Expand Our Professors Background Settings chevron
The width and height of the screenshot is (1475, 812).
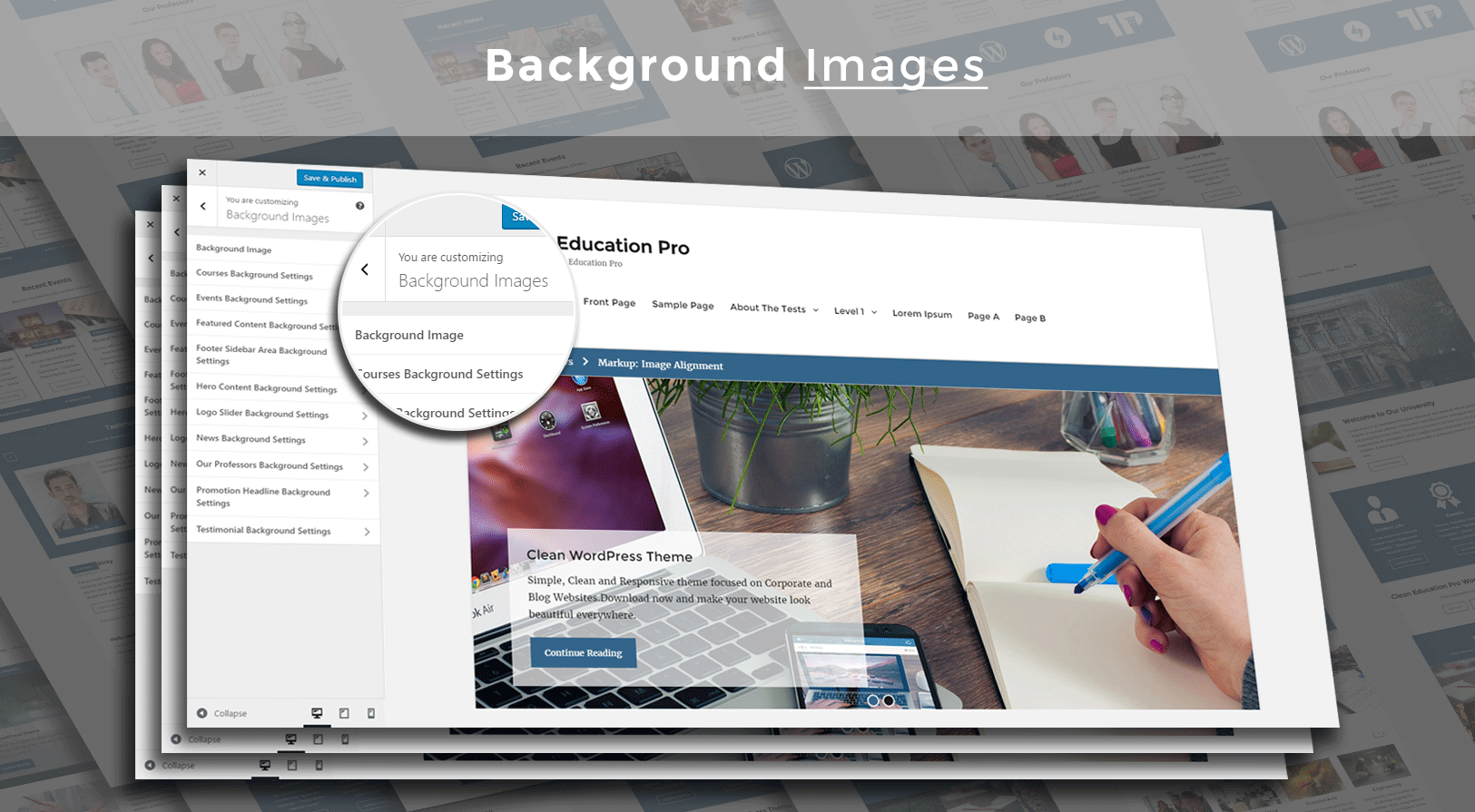[366, 467]
